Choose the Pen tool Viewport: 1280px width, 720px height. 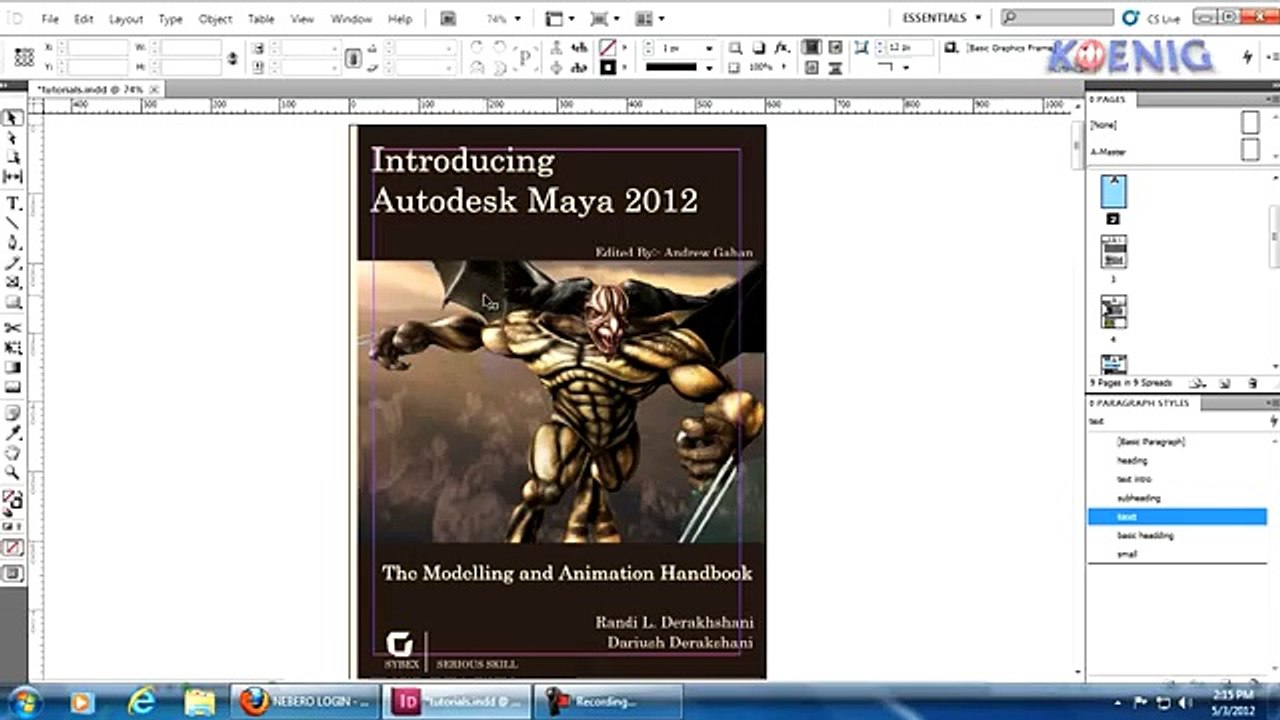[13, 243]
